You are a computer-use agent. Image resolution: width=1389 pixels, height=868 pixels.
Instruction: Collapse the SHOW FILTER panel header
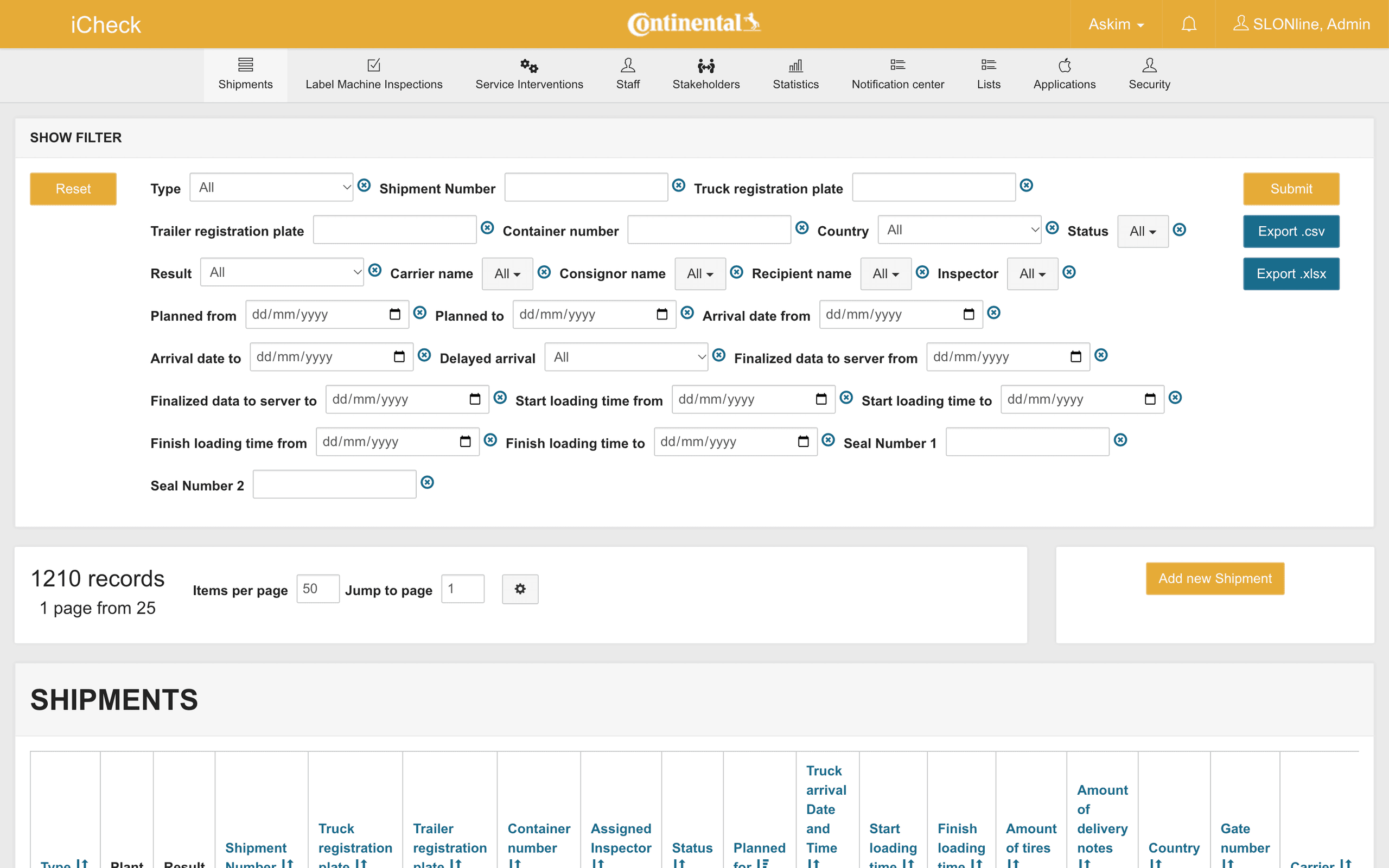tap(694, 138)
